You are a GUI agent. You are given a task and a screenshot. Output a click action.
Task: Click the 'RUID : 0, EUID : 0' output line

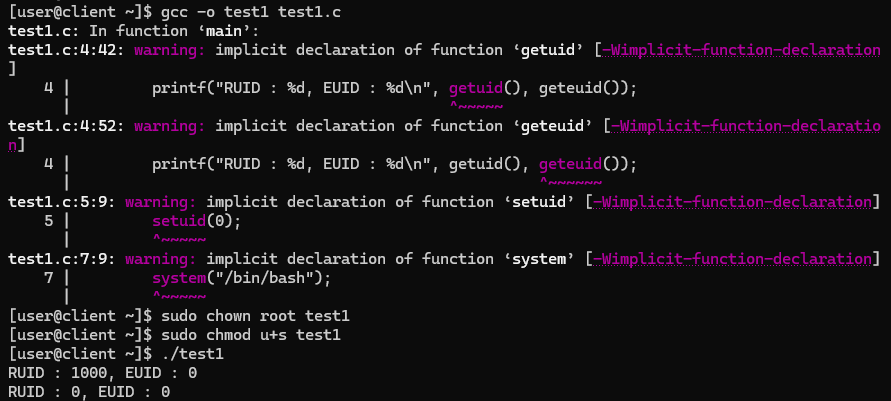tap(89, 392)
